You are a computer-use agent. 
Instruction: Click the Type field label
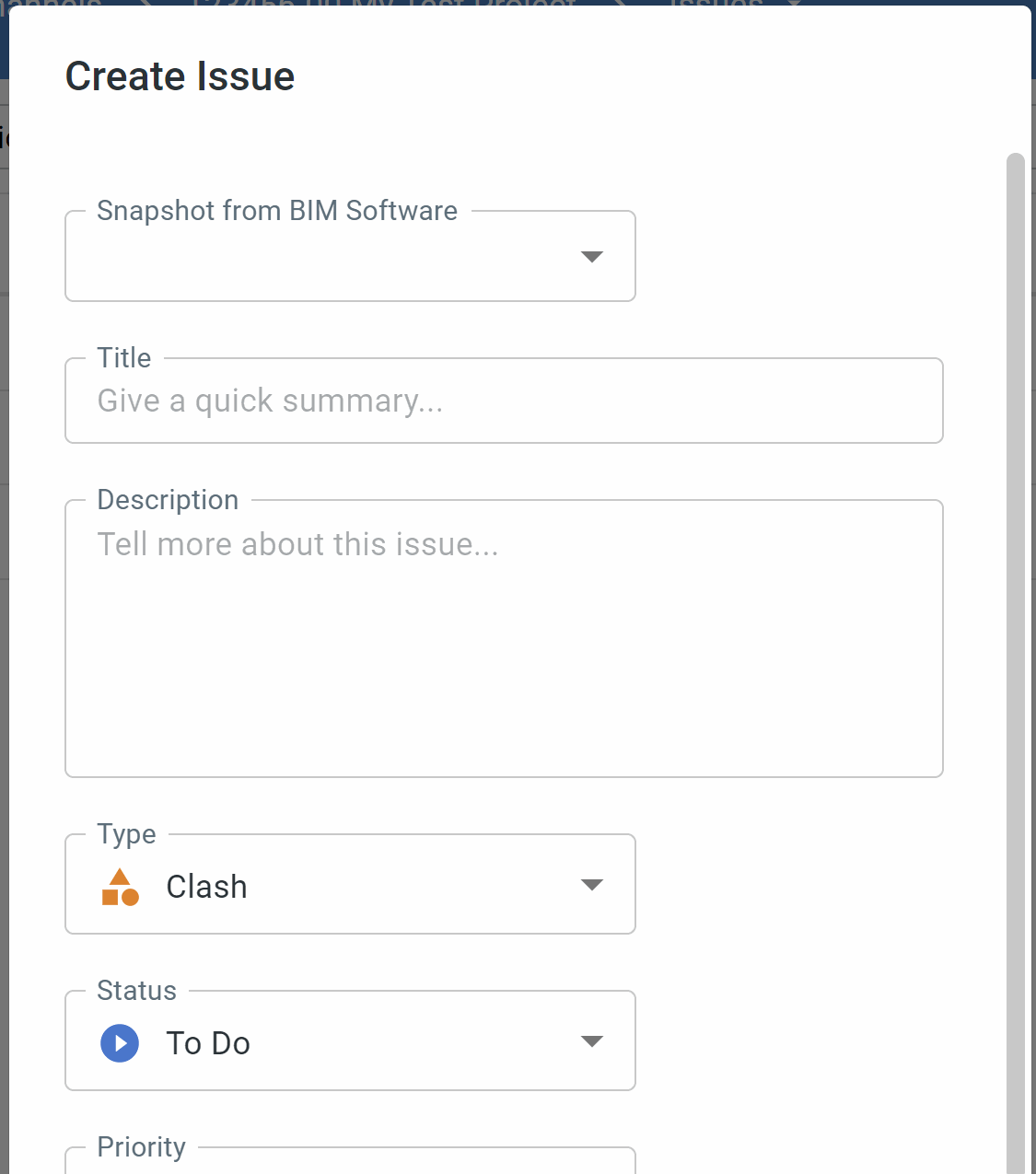pos(126,834)
